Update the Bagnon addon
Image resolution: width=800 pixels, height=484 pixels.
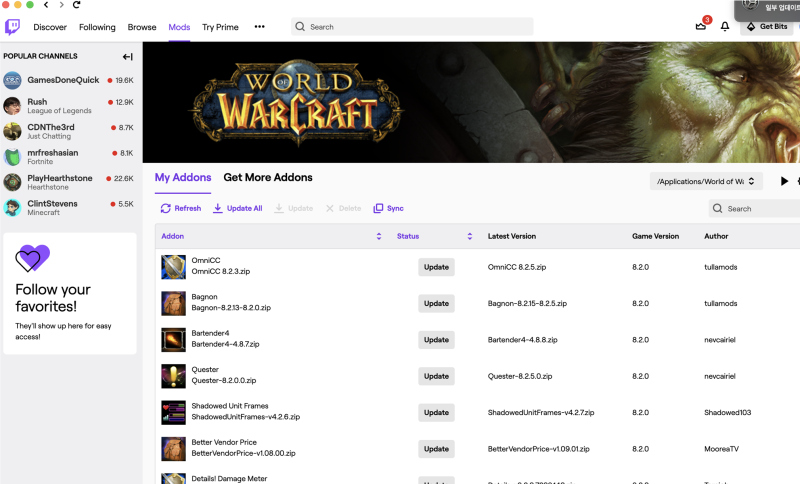[x=436, y=303]
